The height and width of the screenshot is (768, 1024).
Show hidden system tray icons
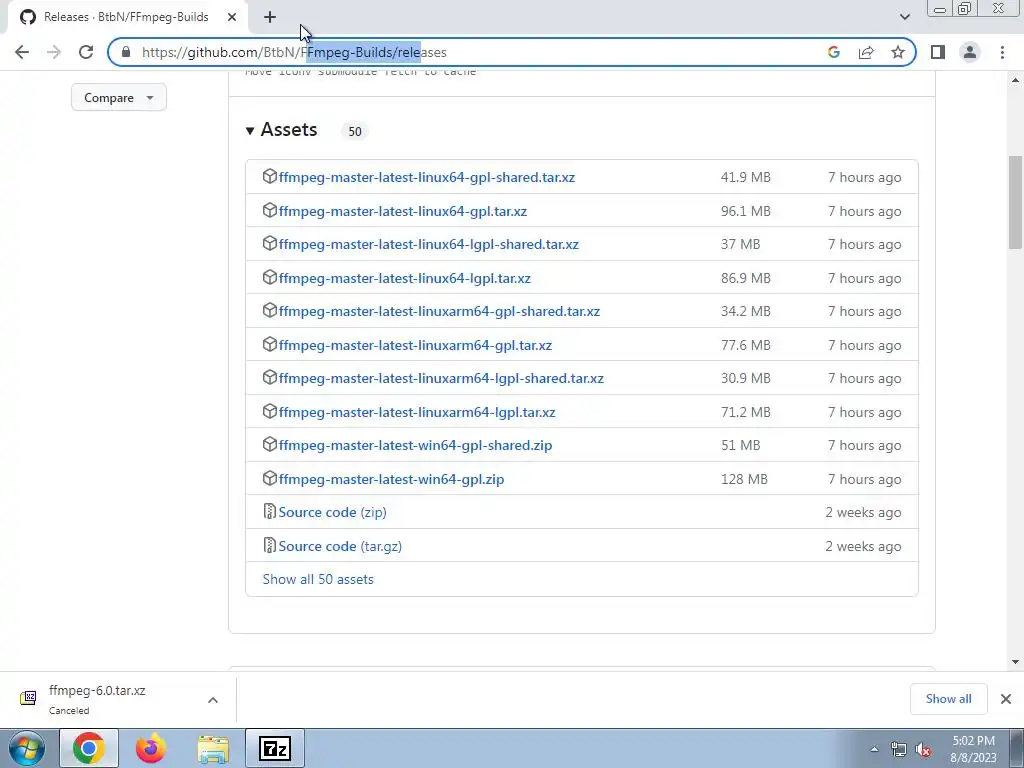pos(874,750)
